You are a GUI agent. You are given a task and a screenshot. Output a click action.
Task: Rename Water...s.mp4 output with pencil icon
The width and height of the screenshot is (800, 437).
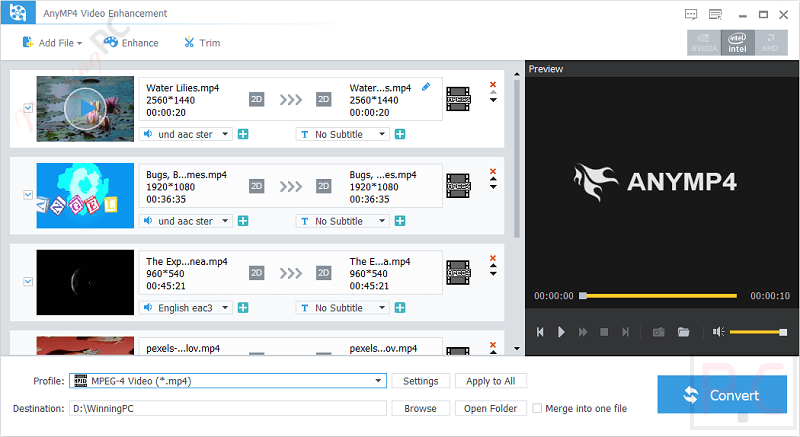pyautogui.click(x=426, y=87)
